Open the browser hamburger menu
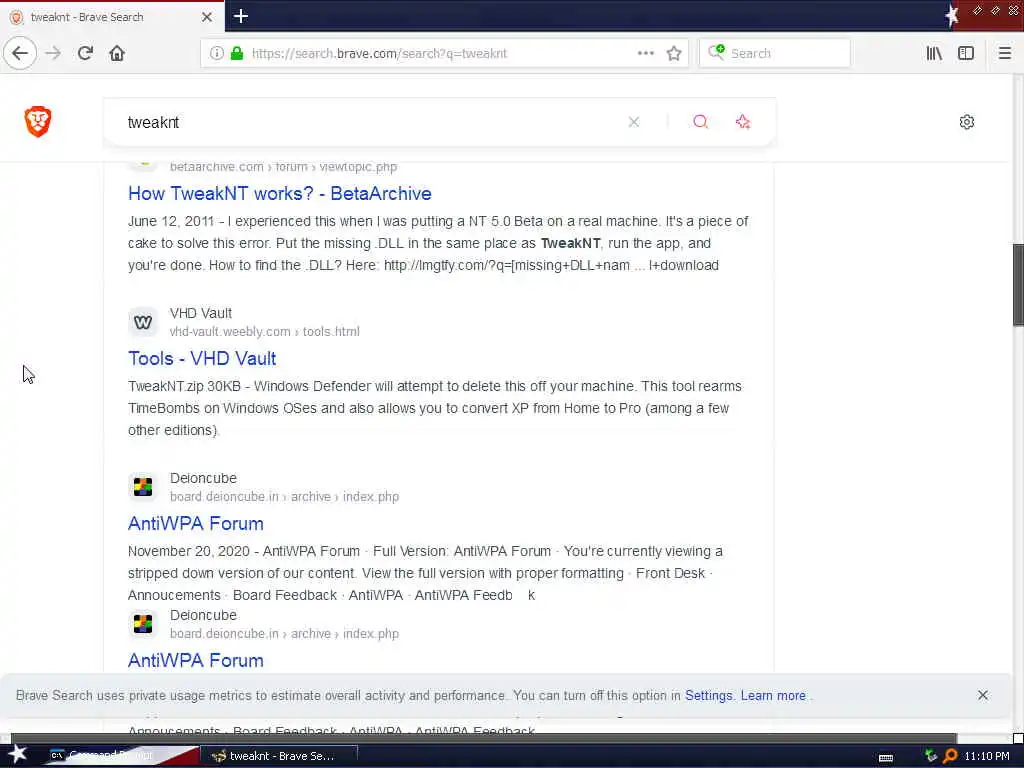1024x768 pixels. pos(1004,53)
